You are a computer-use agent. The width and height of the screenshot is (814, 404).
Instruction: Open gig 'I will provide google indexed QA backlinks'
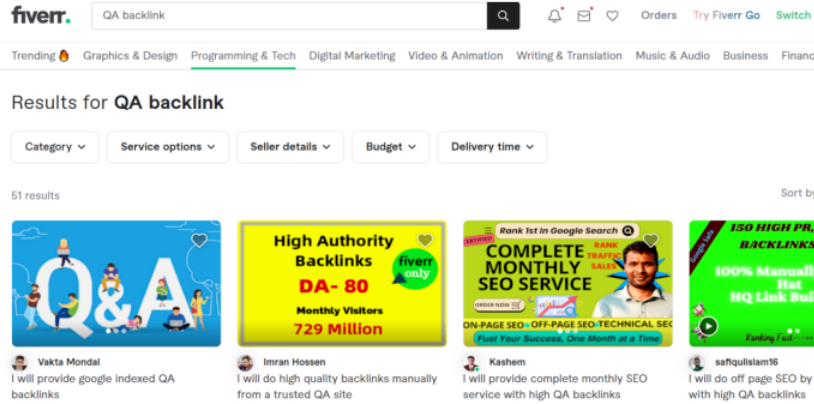[93, 386]
